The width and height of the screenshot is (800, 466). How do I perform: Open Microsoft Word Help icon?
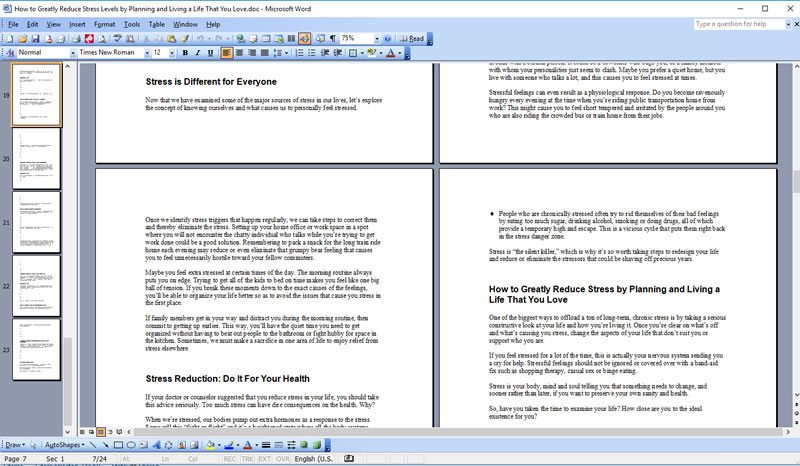[x=388, y=39]
